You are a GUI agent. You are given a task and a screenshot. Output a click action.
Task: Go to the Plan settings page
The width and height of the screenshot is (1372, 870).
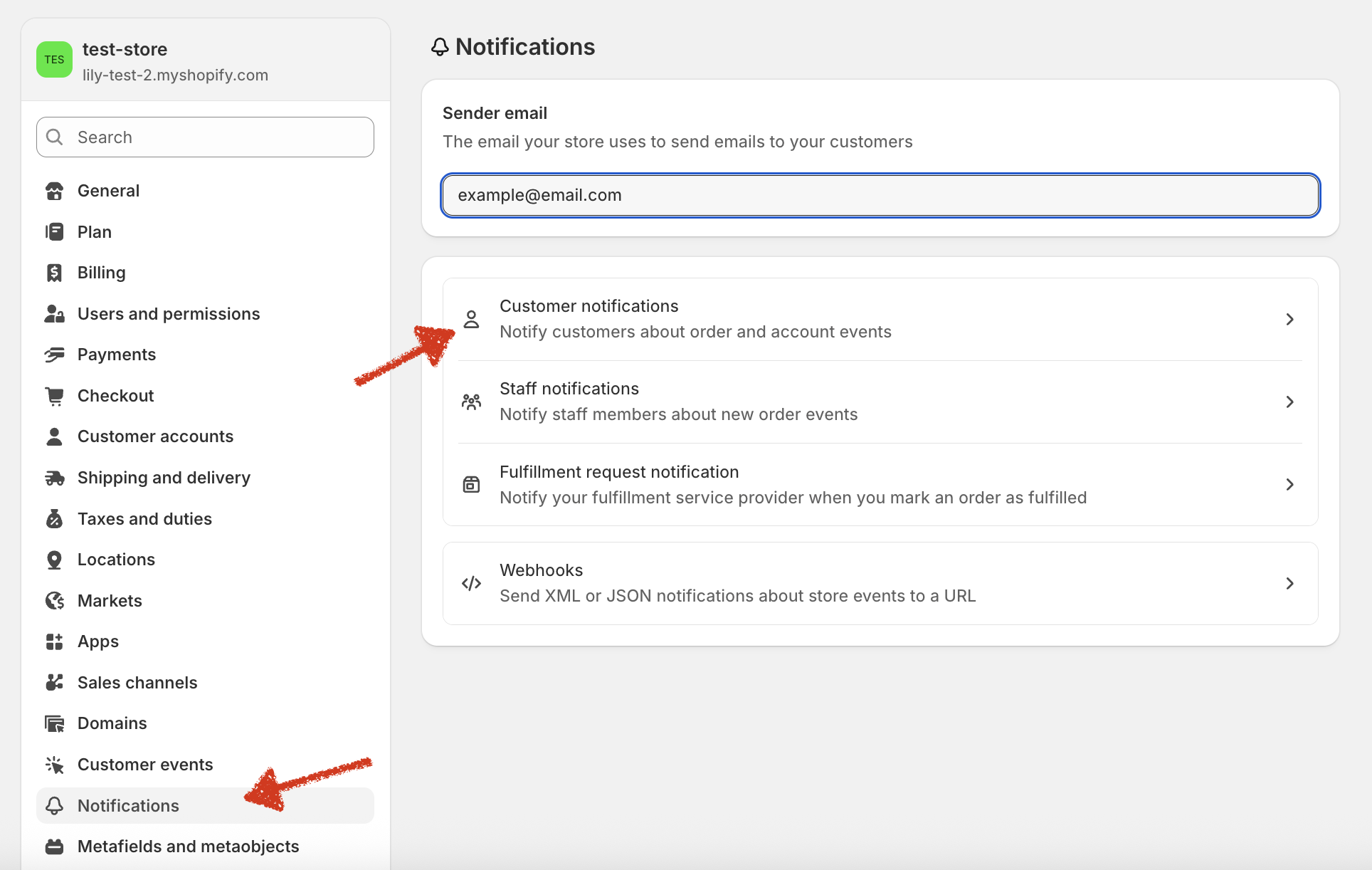[205, 232]
